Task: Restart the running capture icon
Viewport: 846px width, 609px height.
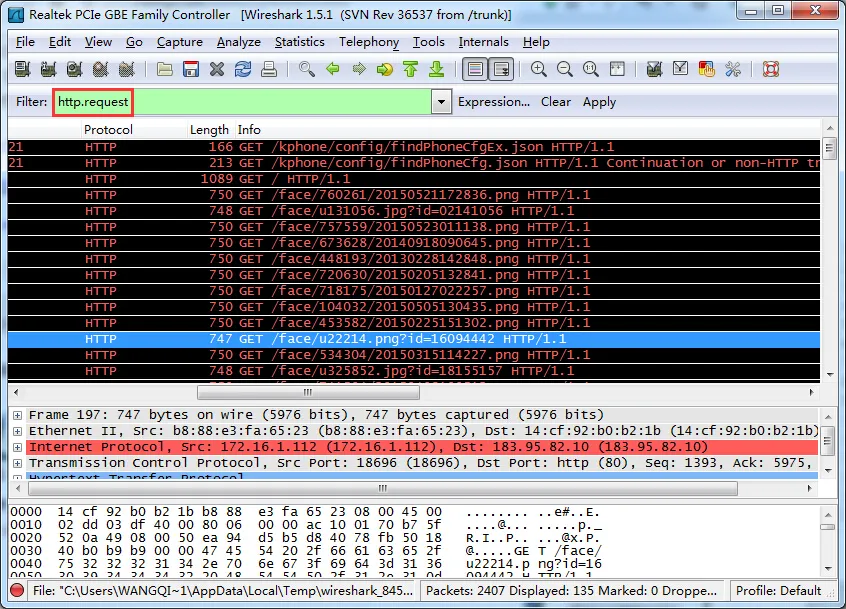Action: (126, 69)
